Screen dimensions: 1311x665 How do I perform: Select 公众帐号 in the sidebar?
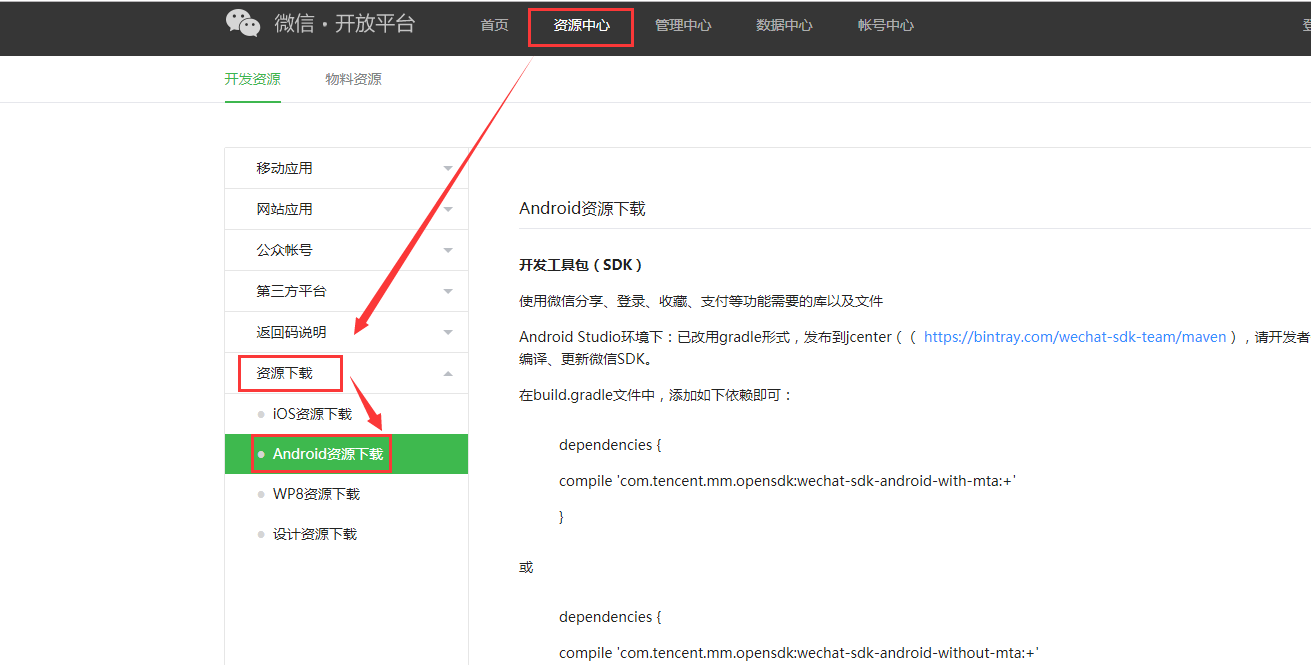click(x=346, y=250)
